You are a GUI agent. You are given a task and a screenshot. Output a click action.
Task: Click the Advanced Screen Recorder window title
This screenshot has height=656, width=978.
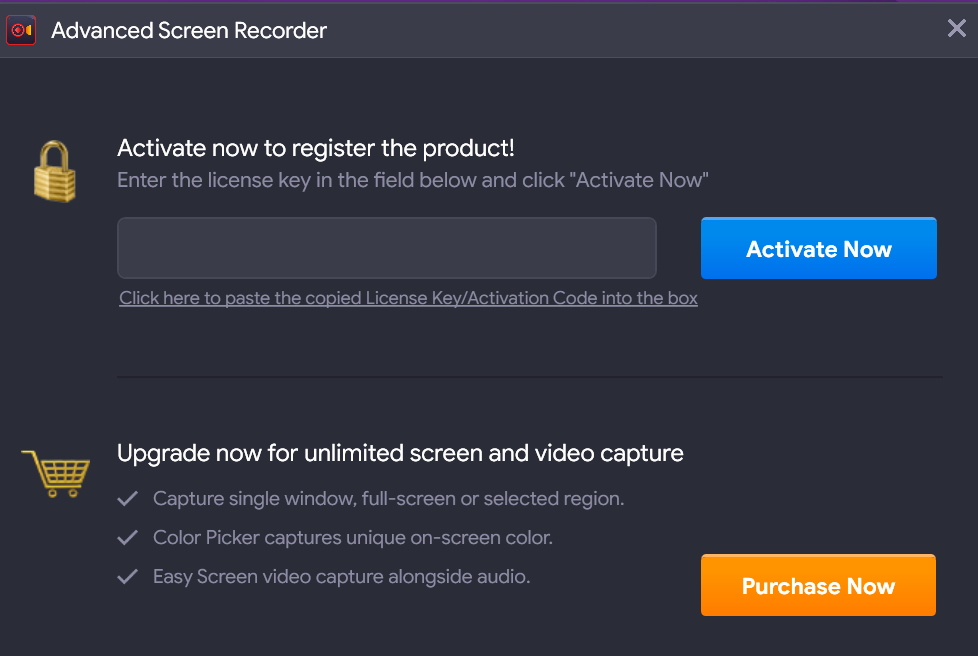pos(189,31)
